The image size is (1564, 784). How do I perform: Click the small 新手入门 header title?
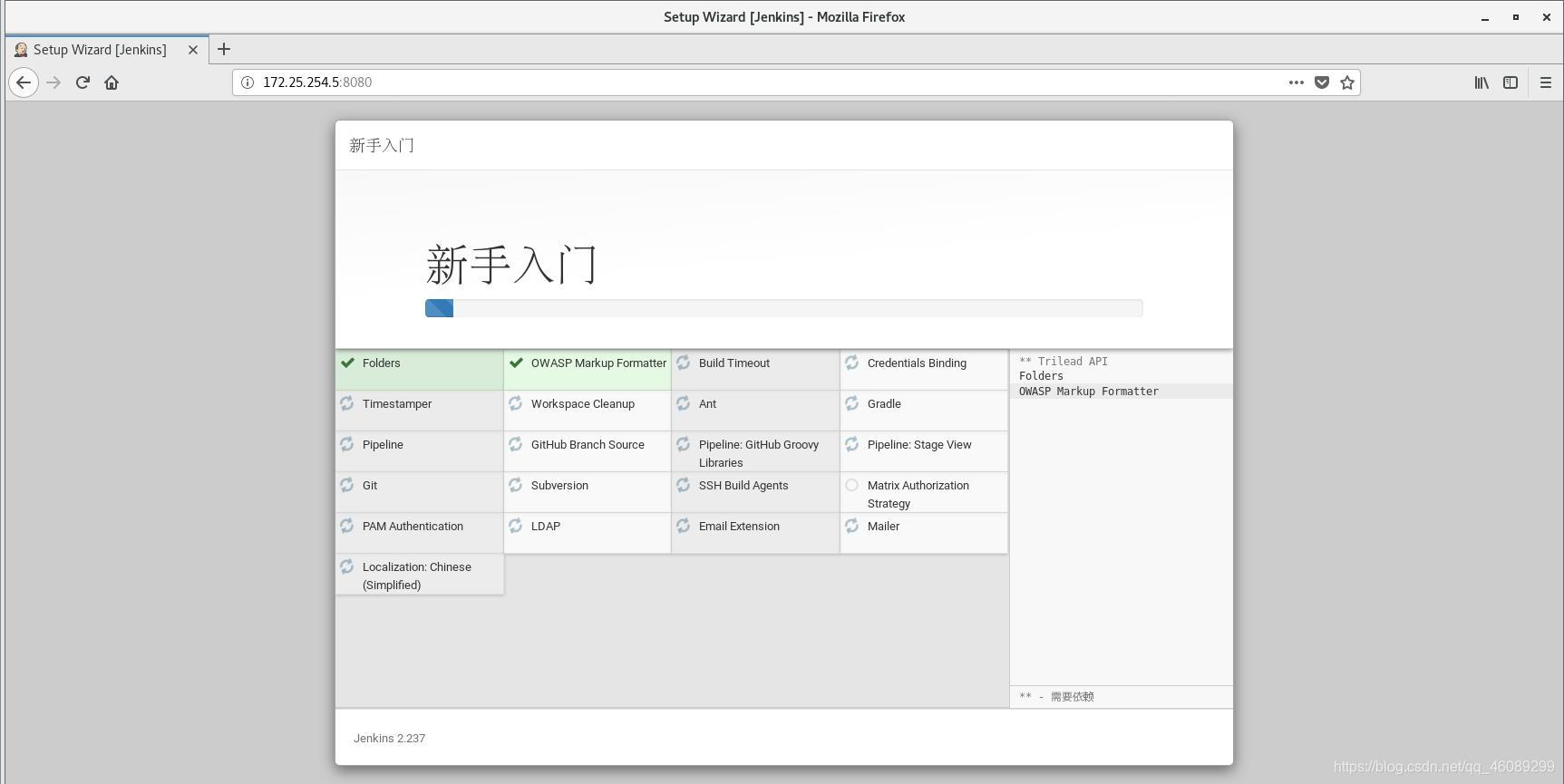tap(382, 146)
